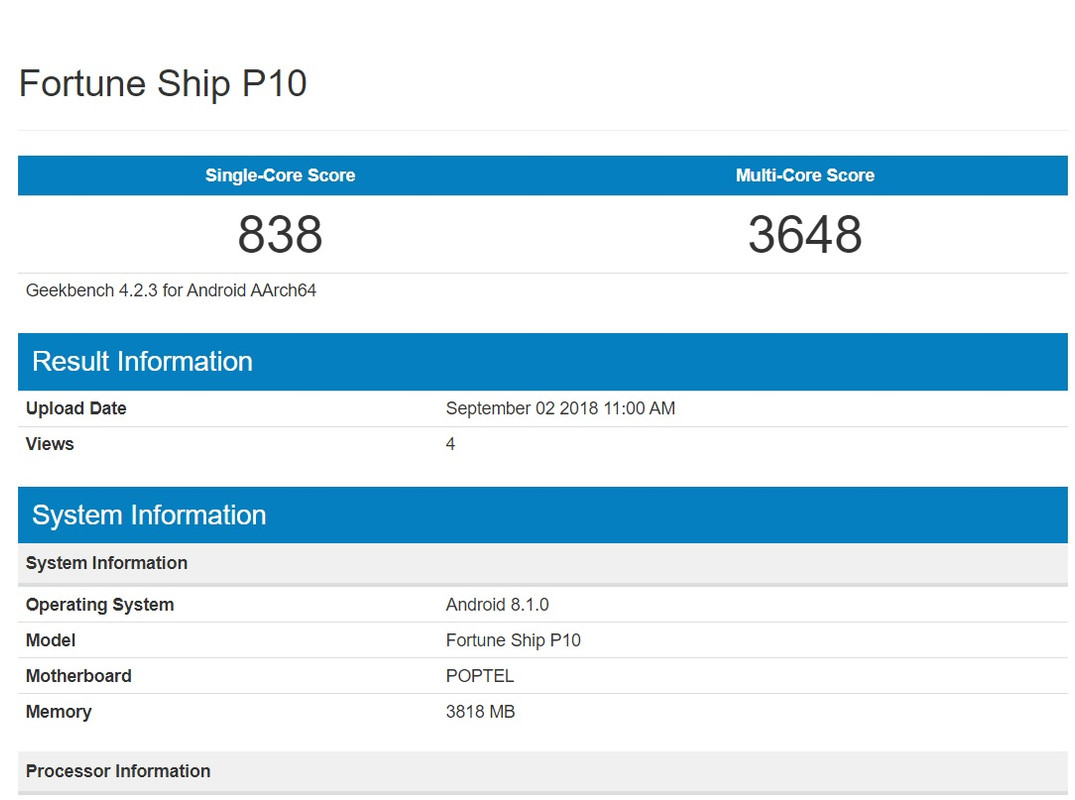The image size is (1075, 800).
Task: Click the Views count value 4
Action: tap(450, 443)
